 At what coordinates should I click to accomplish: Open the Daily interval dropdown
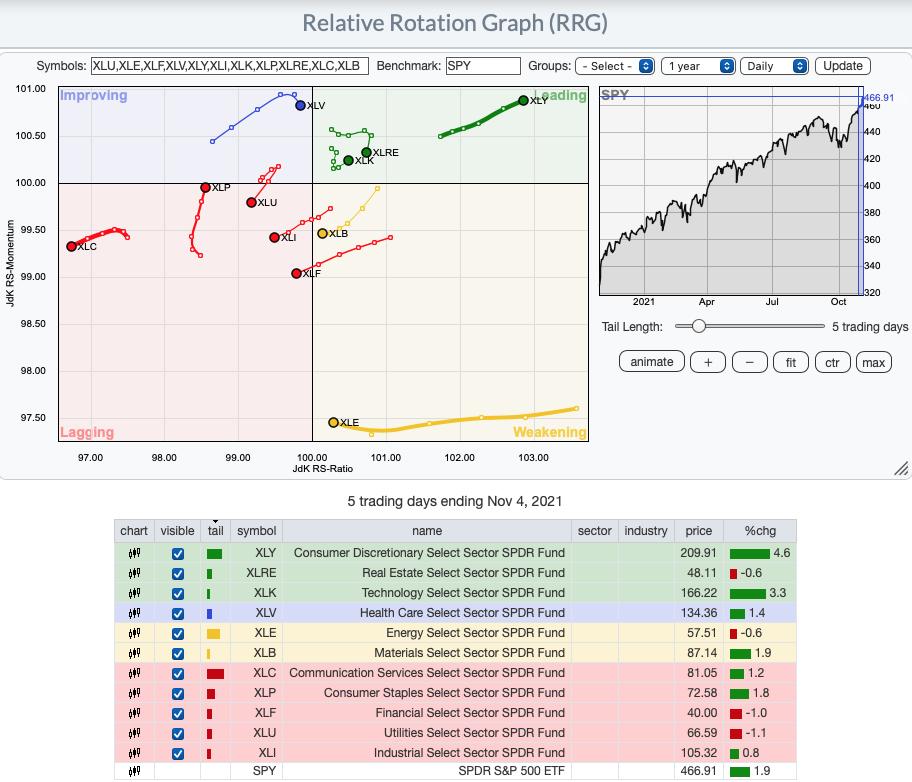pyautogui.click(x=774, y=66)
